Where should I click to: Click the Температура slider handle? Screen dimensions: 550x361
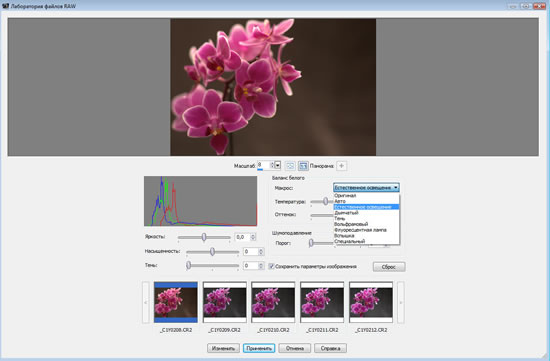(x=326, y=201)
